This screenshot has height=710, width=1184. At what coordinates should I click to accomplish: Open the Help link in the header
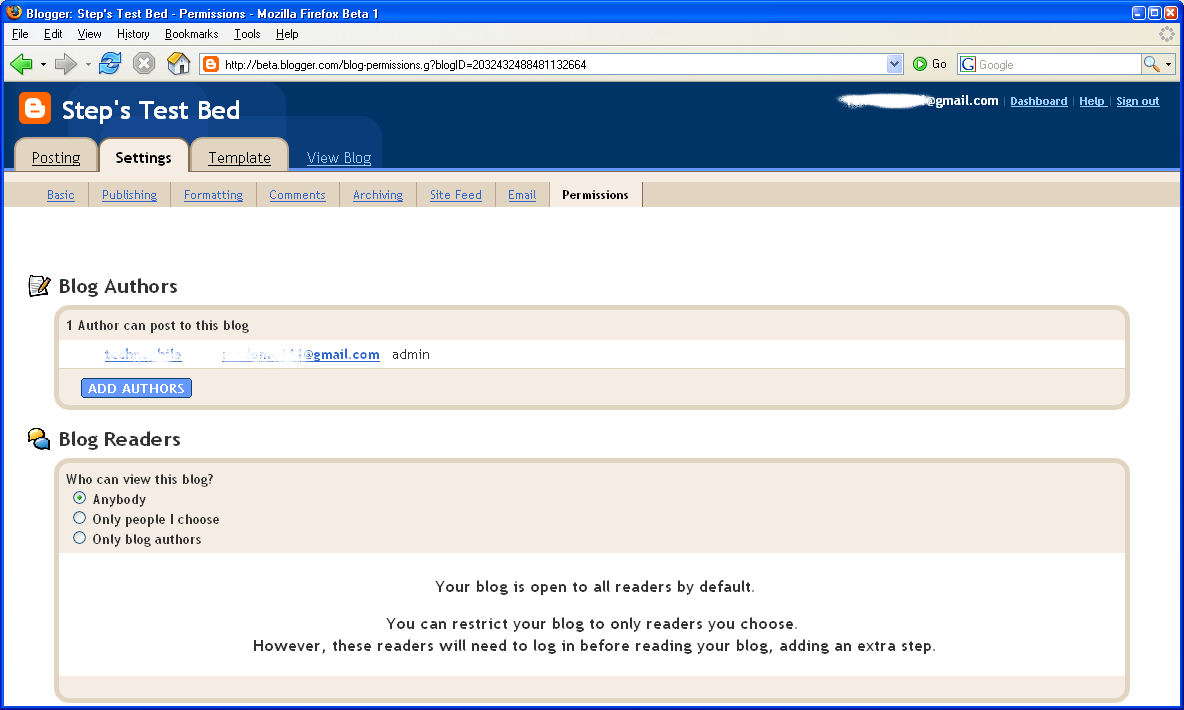tap(1093, 101)
